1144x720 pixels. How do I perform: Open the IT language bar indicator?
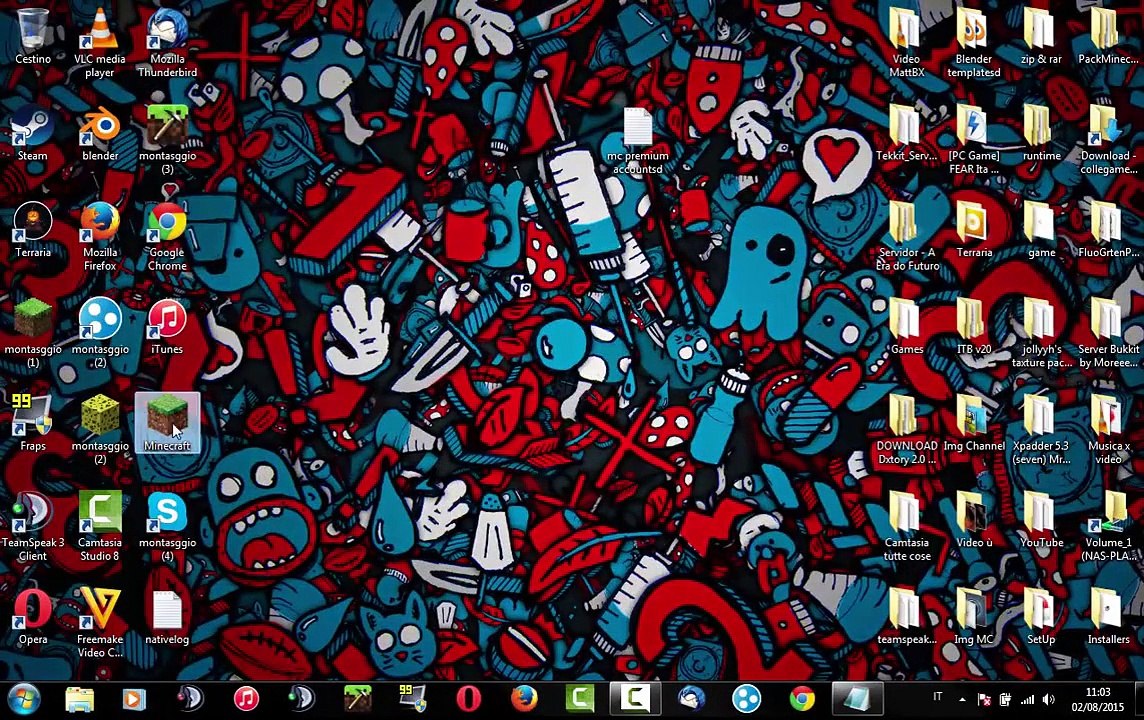tap(938, 697)
